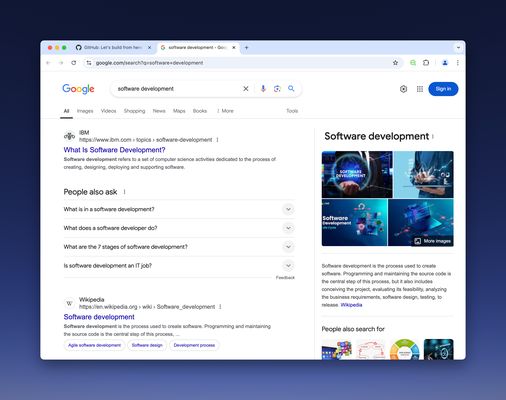Open the tab search dropdown arrow
Image resolution: width=506 pixels, height=400 pixels.
(458, 48)
